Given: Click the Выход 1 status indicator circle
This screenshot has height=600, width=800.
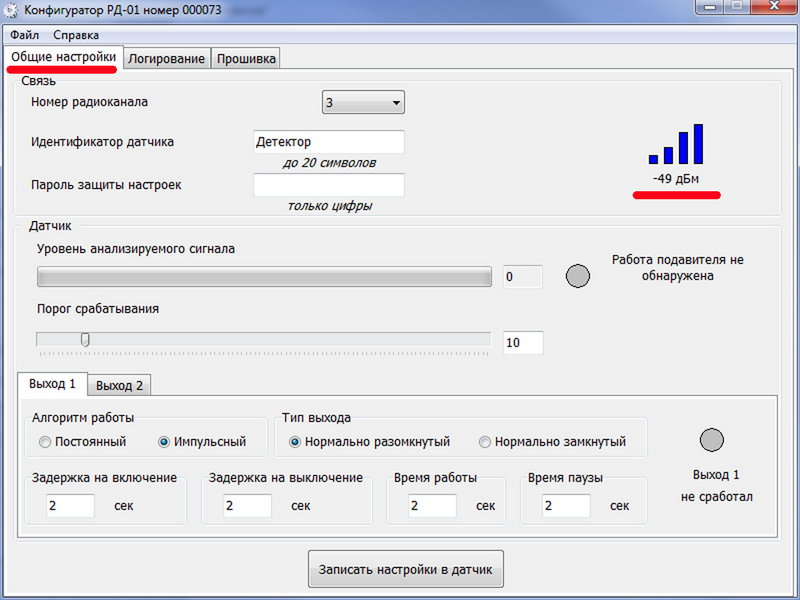Looking at the screenshot, I should 712,440.
